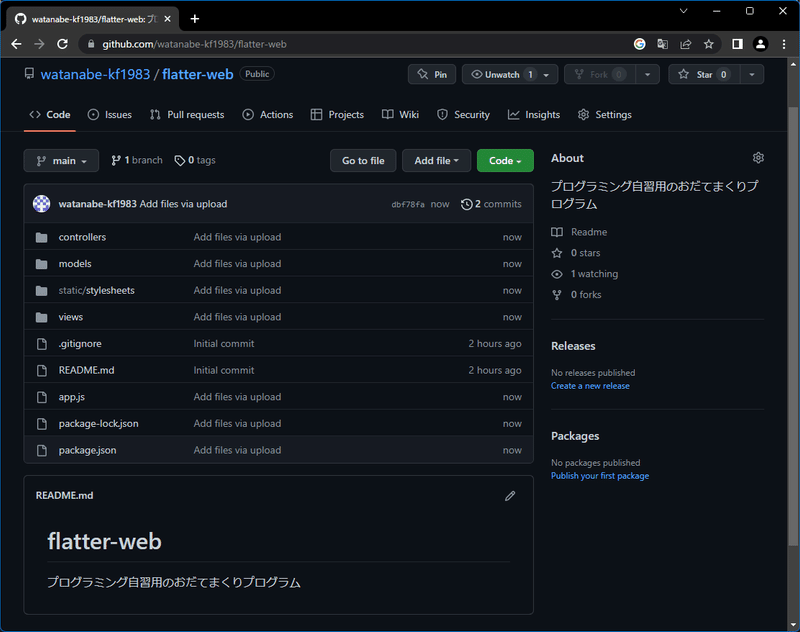Screen dimensions: 800x632
Task: Click watanabe-kf1983's commit avatar
Action: tap(40, 203)
